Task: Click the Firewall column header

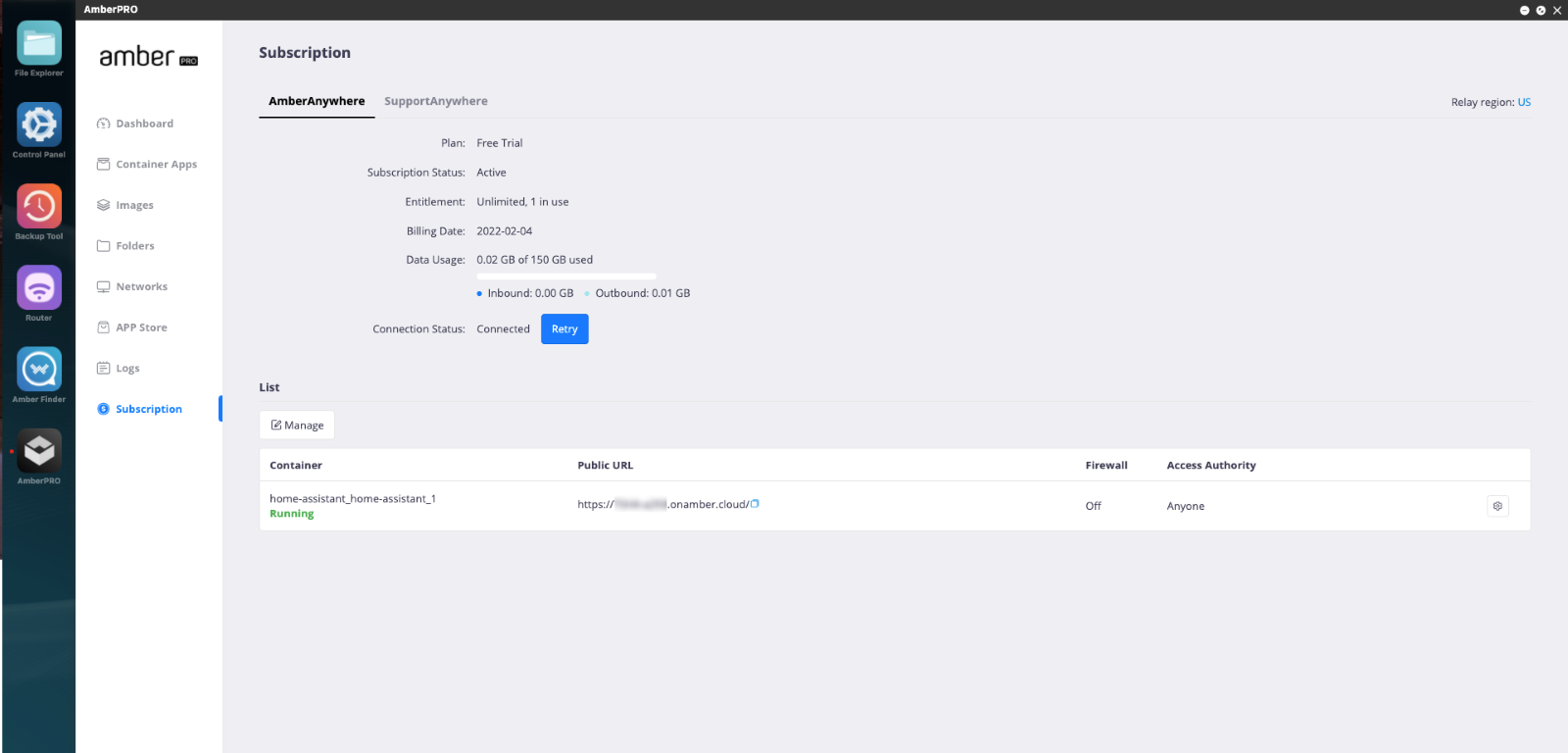Action: click(1106, 466)
